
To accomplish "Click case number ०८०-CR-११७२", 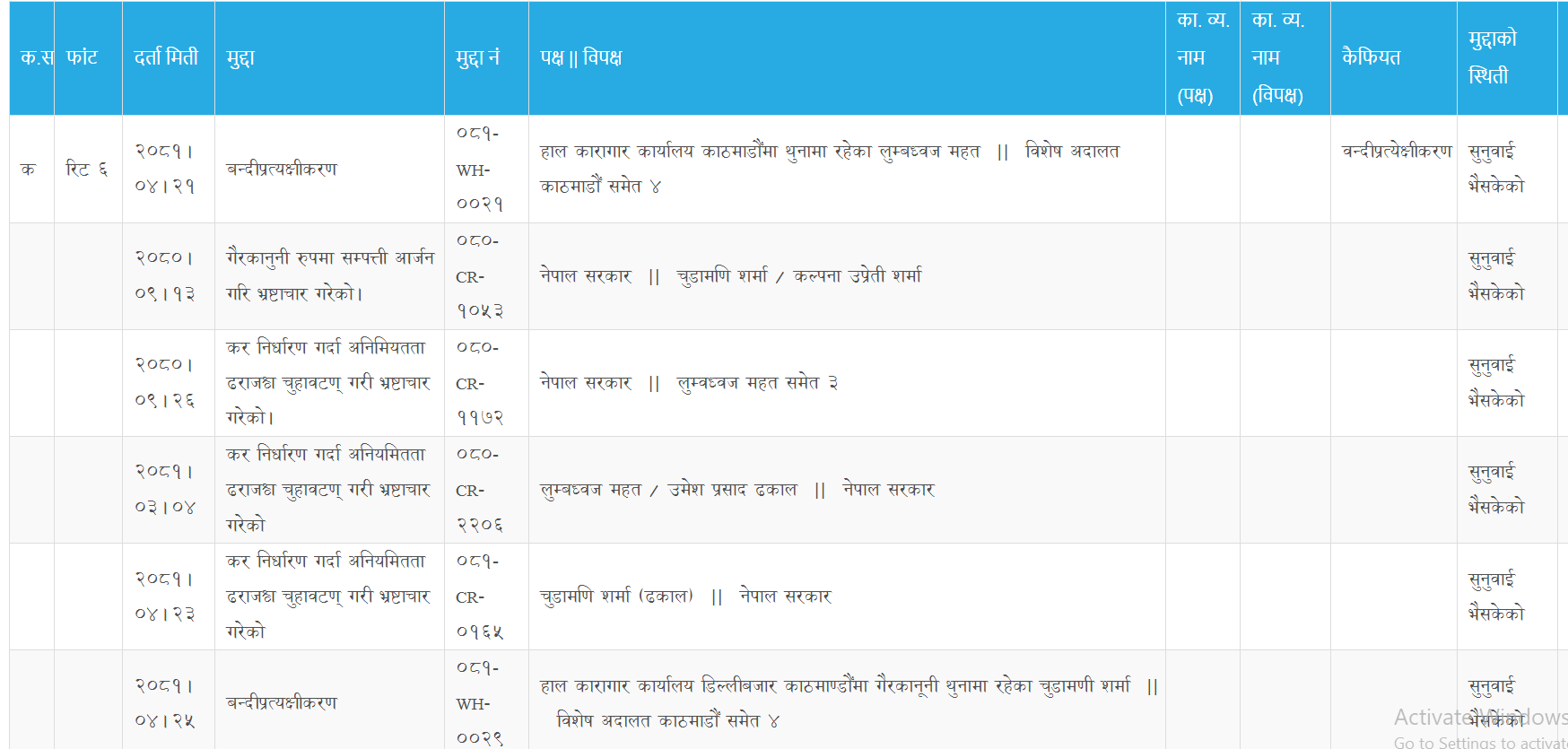I will click(x=479, y=383).
